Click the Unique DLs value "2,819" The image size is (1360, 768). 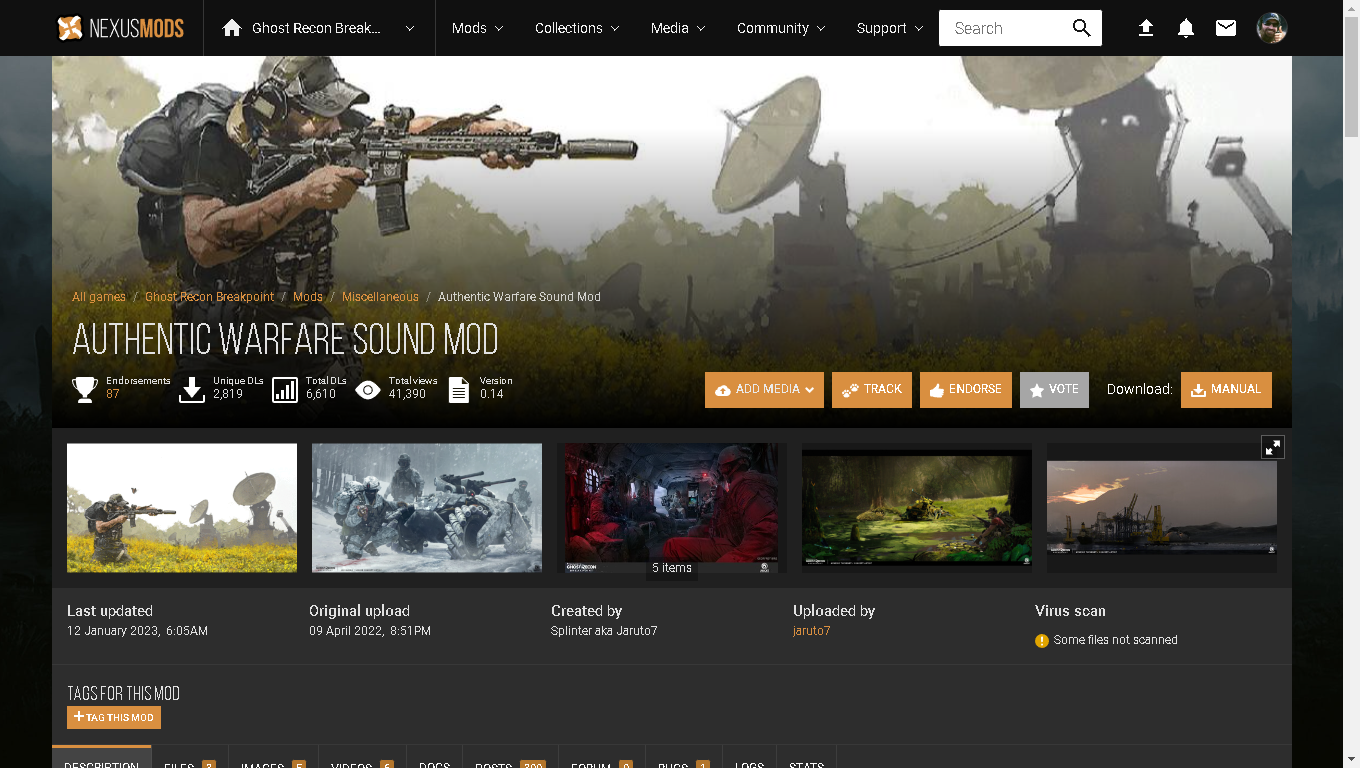click(x=228, y=394)
